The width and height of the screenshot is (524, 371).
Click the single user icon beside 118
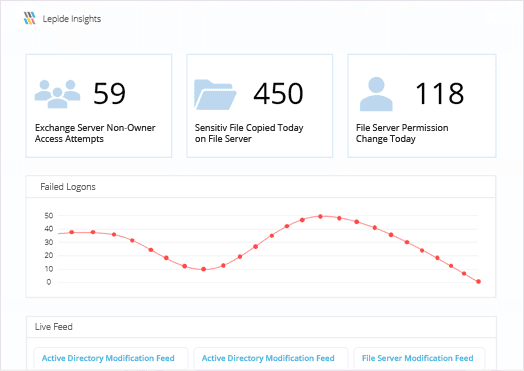tap(376, 94)
